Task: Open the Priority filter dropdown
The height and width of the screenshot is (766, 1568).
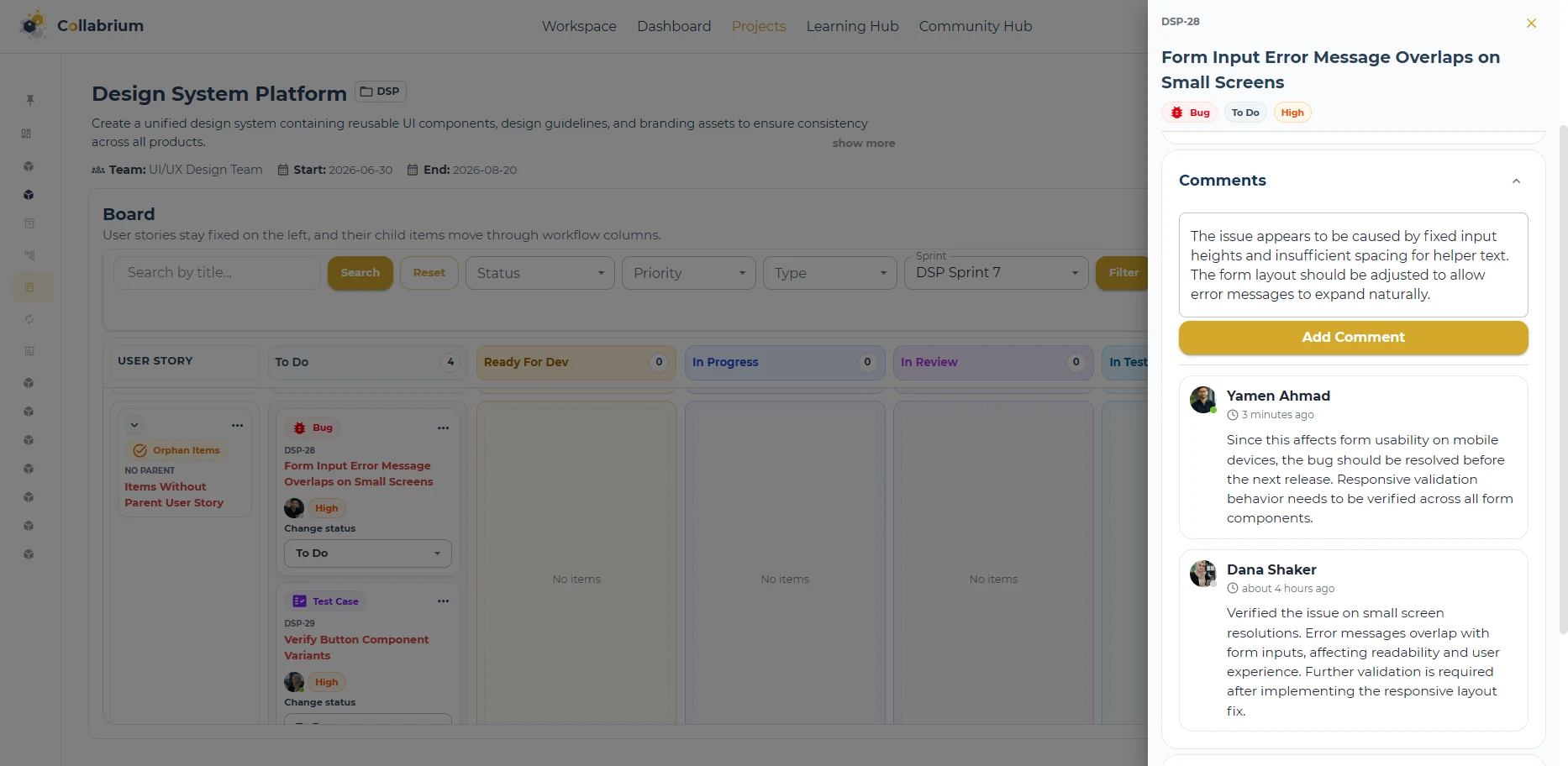Action: coord(689,273)
